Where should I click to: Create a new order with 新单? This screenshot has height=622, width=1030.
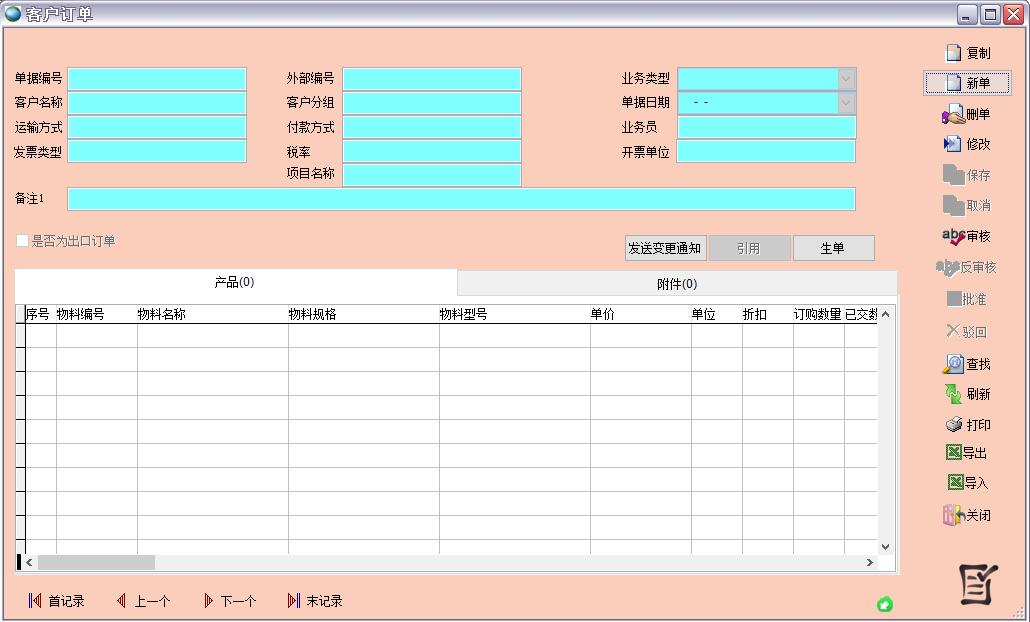(967, 83)
